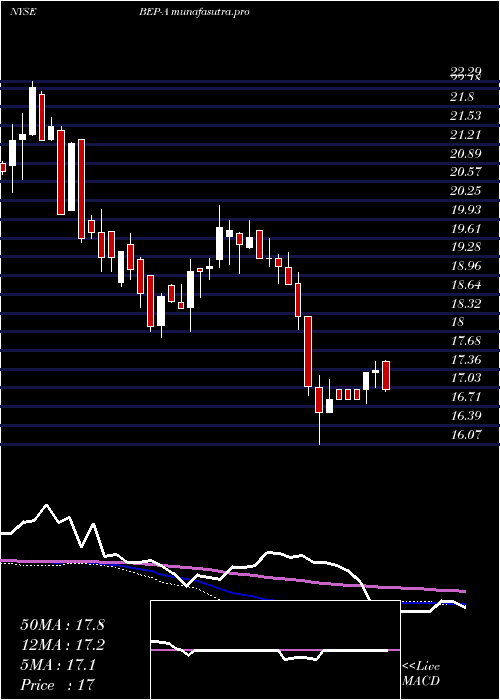This screenshot has width=500, height=700.
Task: Click the 20.89 price axis label
Action: pyautogui.click(x=466, y=154)
